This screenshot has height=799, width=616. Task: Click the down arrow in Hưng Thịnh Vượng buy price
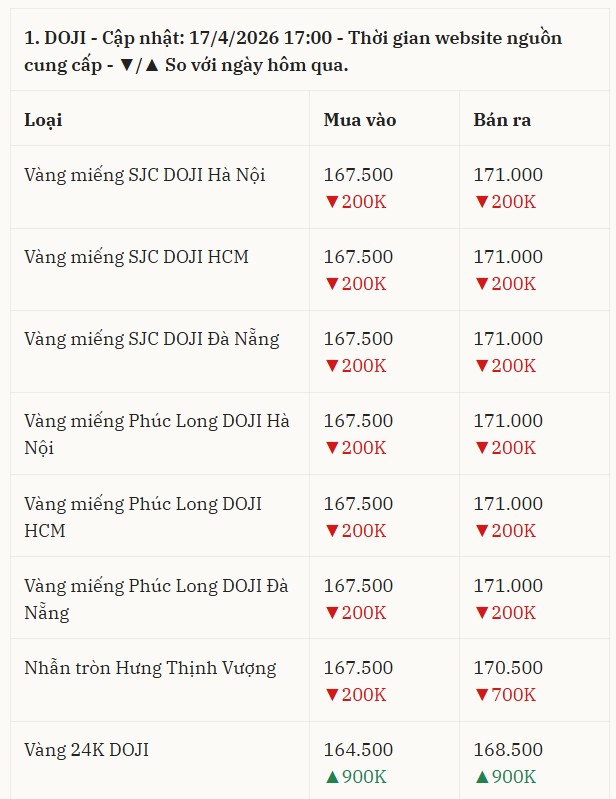point(332,695)
